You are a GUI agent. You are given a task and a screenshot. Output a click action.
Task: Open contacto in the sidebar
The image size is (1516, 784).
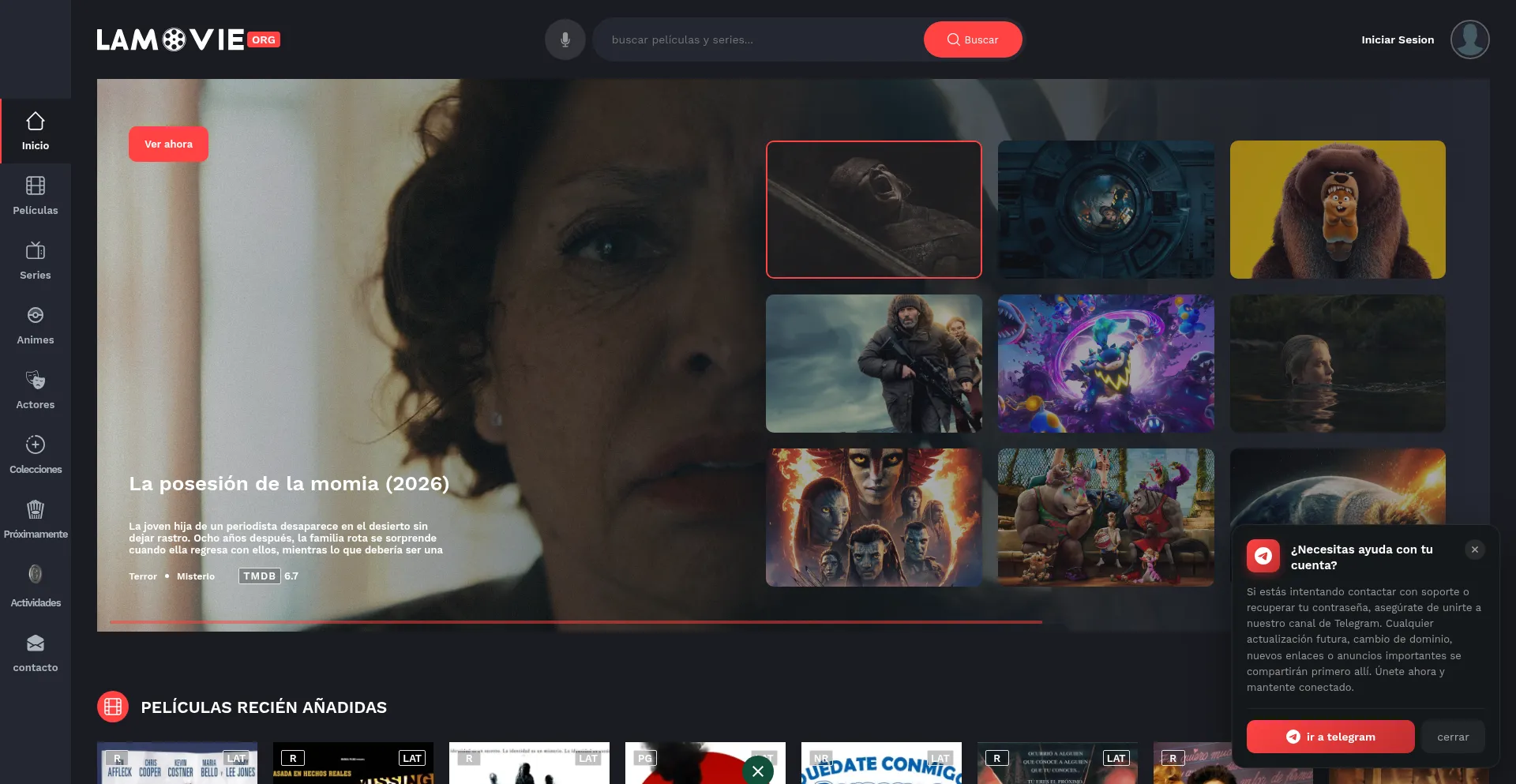(36, 653)
